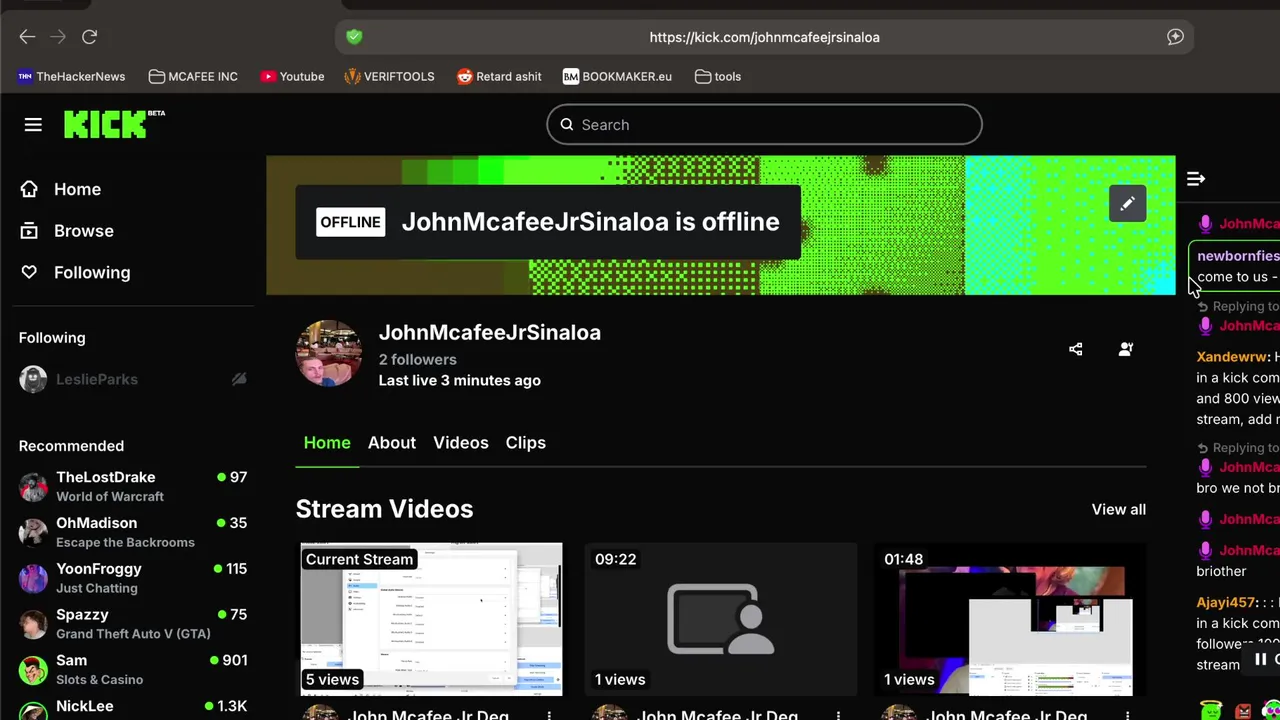Image resolution: width=1280 pixels, height=720 pixels.
Task: Click Xandewrw username in chat
Action: [1231, 357]
